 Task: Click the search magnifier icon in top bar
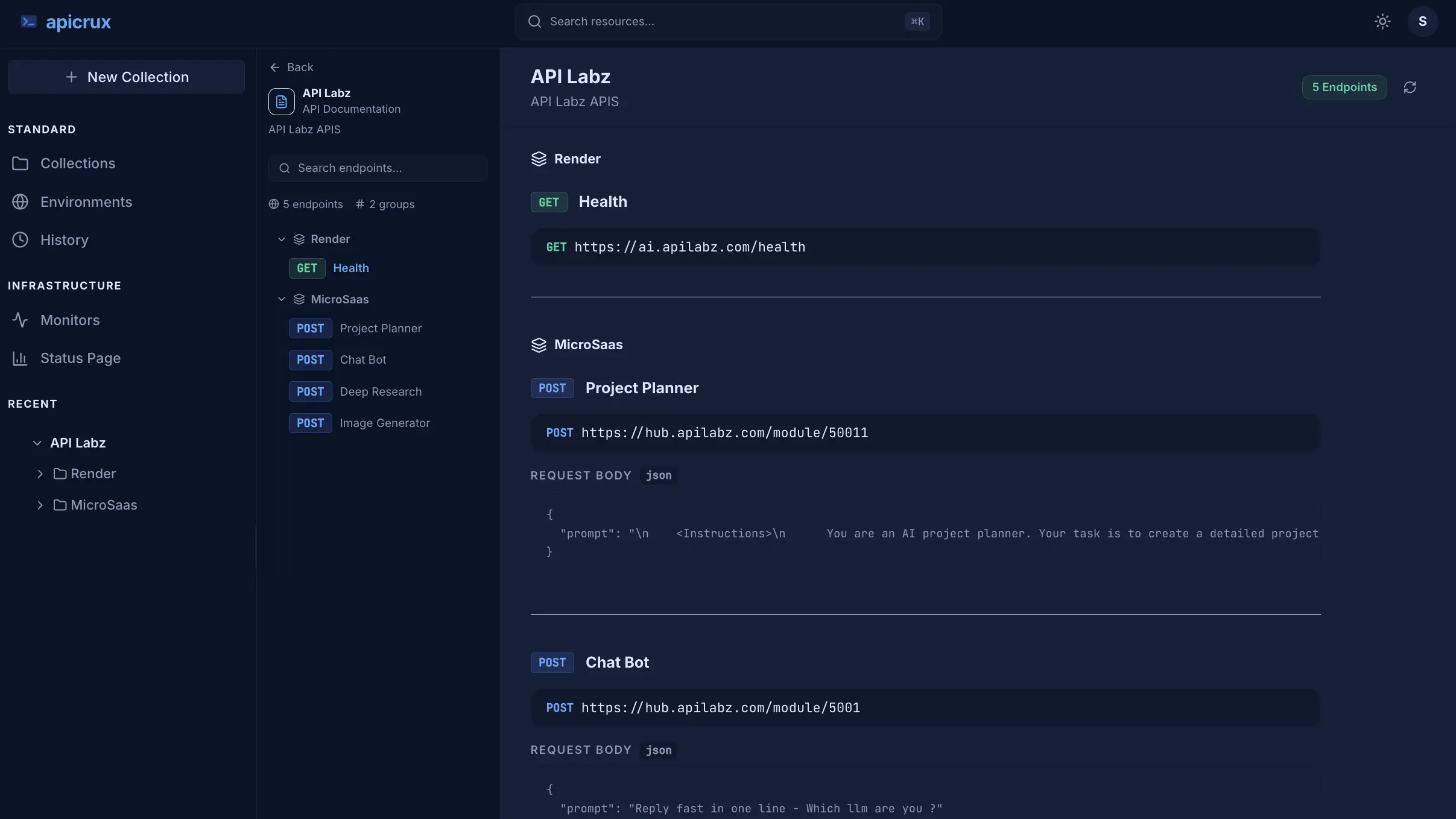[x=534, y=22]
